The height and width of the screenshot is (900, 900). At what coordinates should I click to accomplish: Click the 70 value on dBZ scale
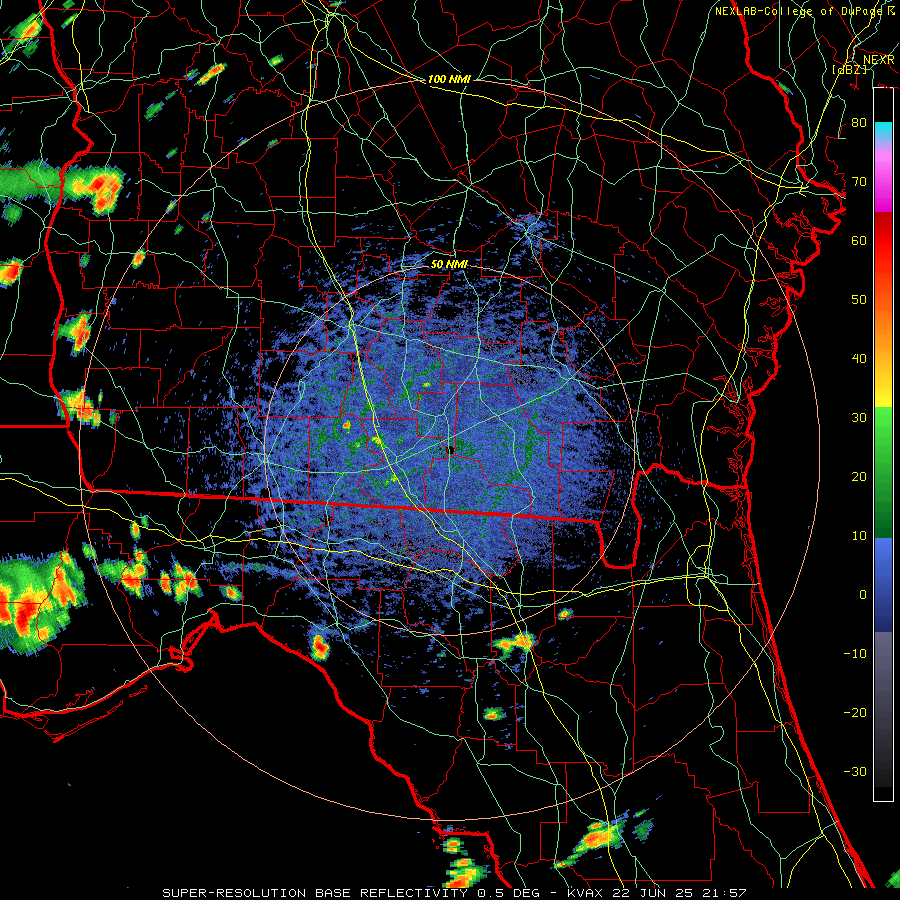[859, 181]
